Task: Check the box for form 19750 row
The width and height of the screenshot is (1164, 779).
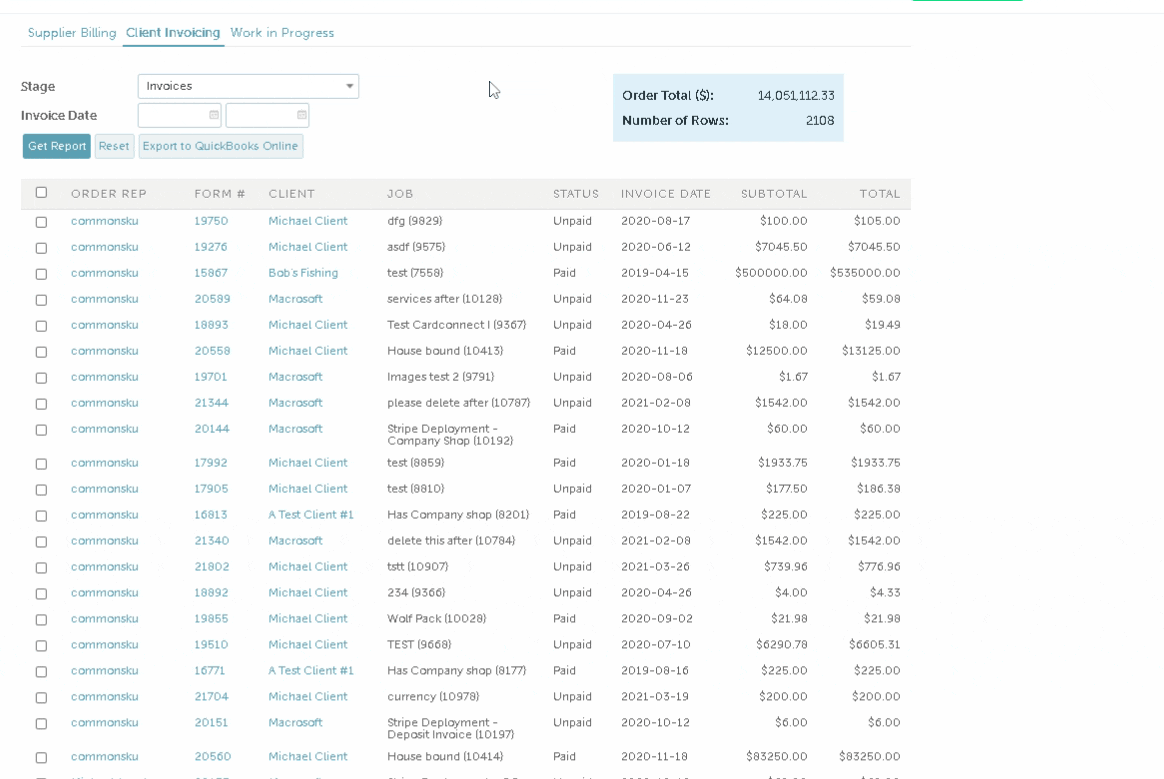Action: (x=41, y=222)
